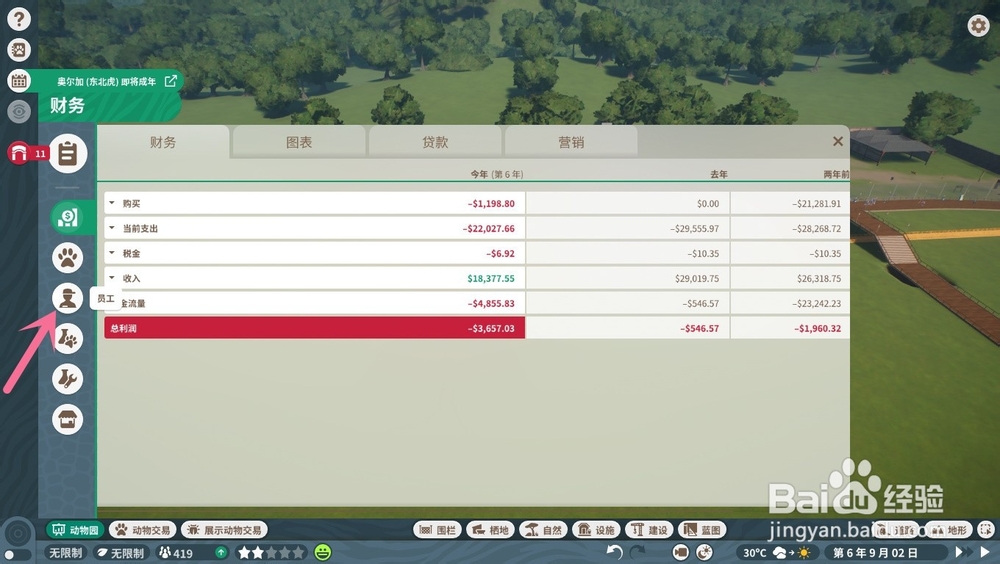Open the calendar notifications icon
Image resolution: width=1000 pixels, height=564 pixels.
[x=19, y=80]
